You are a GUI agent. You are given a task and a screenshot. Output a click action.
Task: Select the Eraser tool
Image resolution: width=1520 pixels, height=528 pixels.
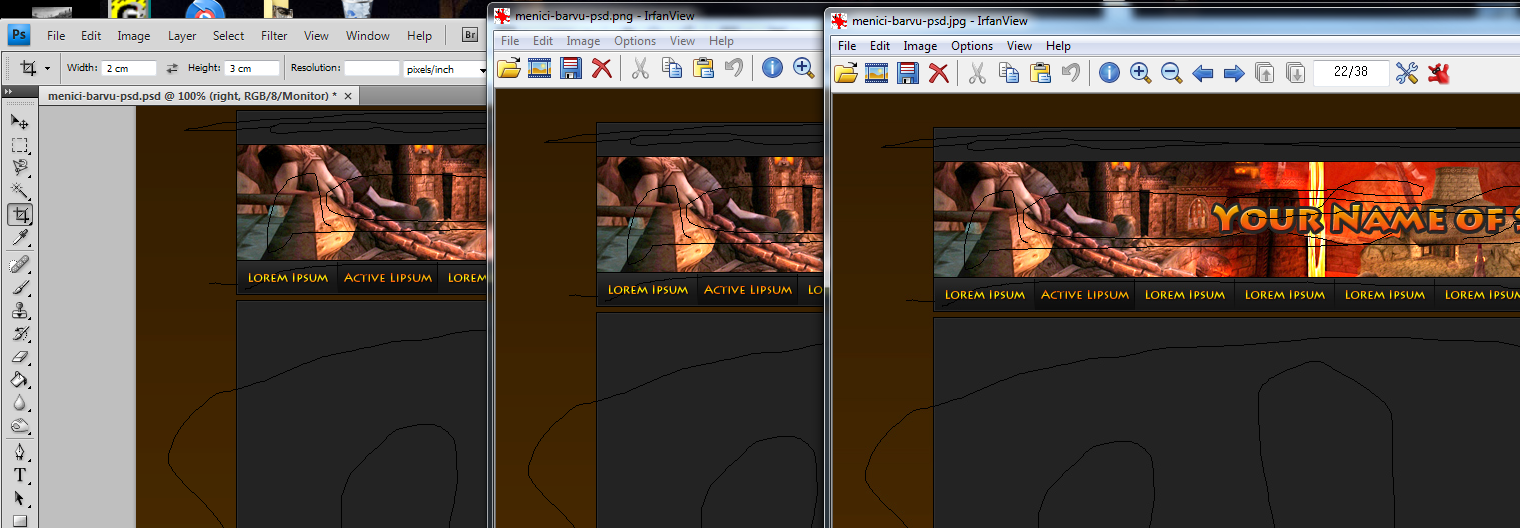pyautogui.click(x=20, y=357)
